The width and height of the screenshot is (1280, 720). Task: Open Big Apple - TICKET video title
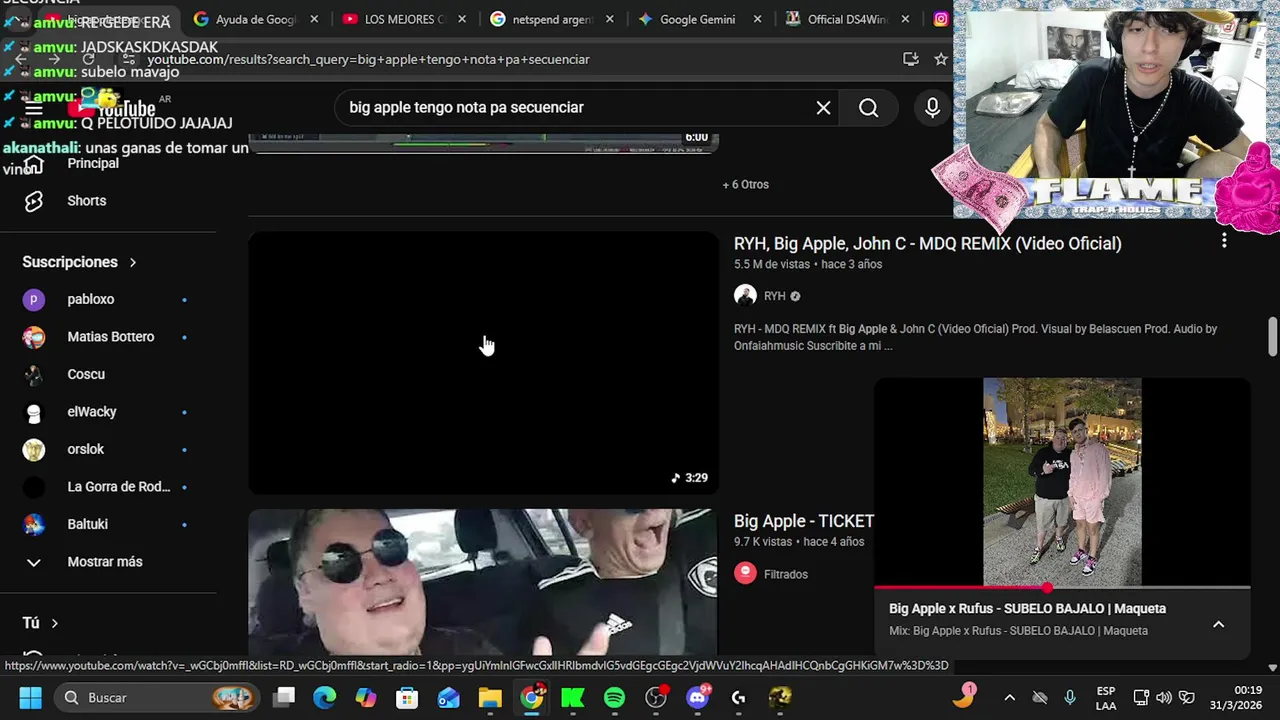[x=804, y=521]
